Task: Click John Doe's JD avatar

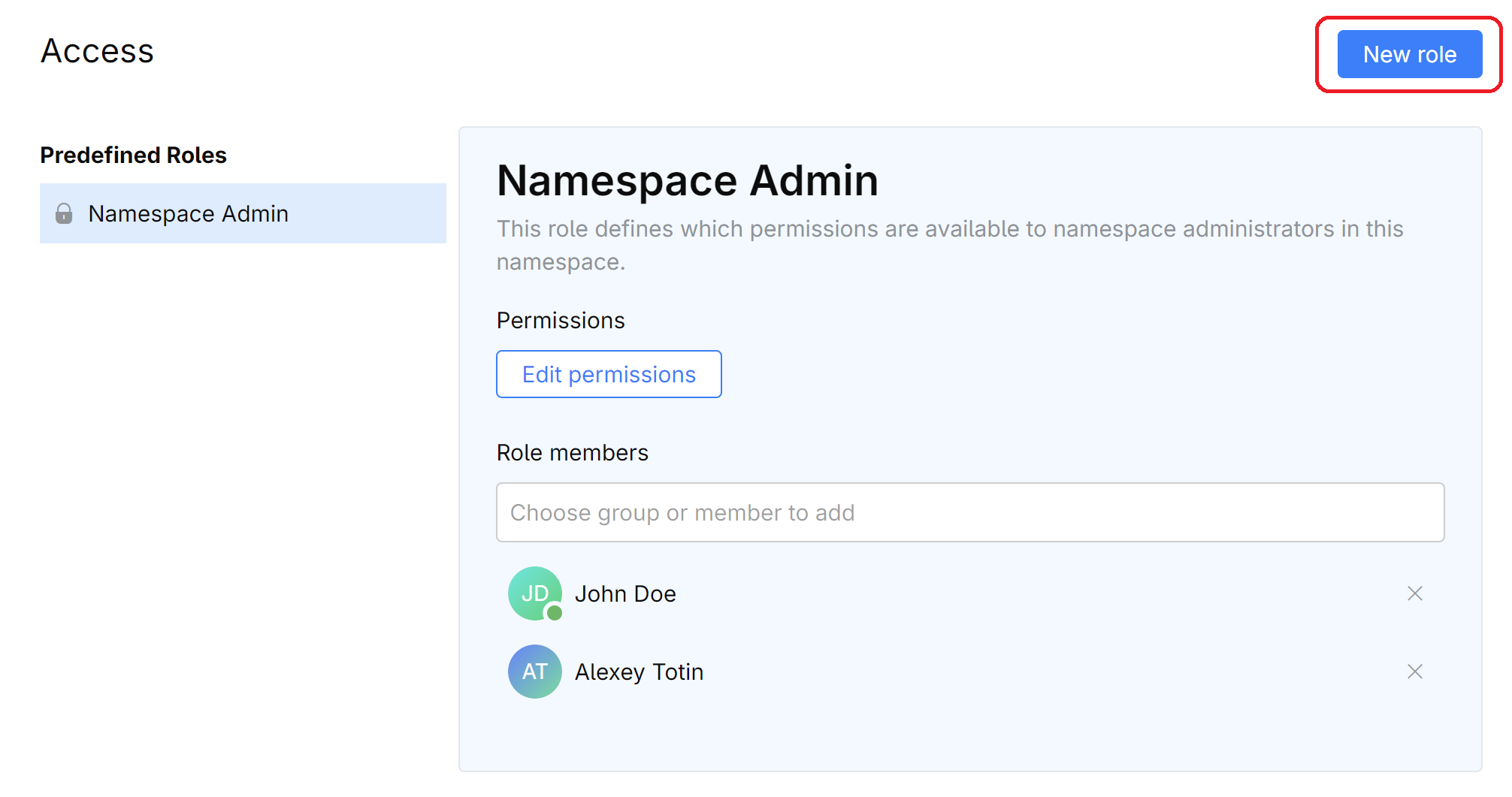Action: pos(534,593)
